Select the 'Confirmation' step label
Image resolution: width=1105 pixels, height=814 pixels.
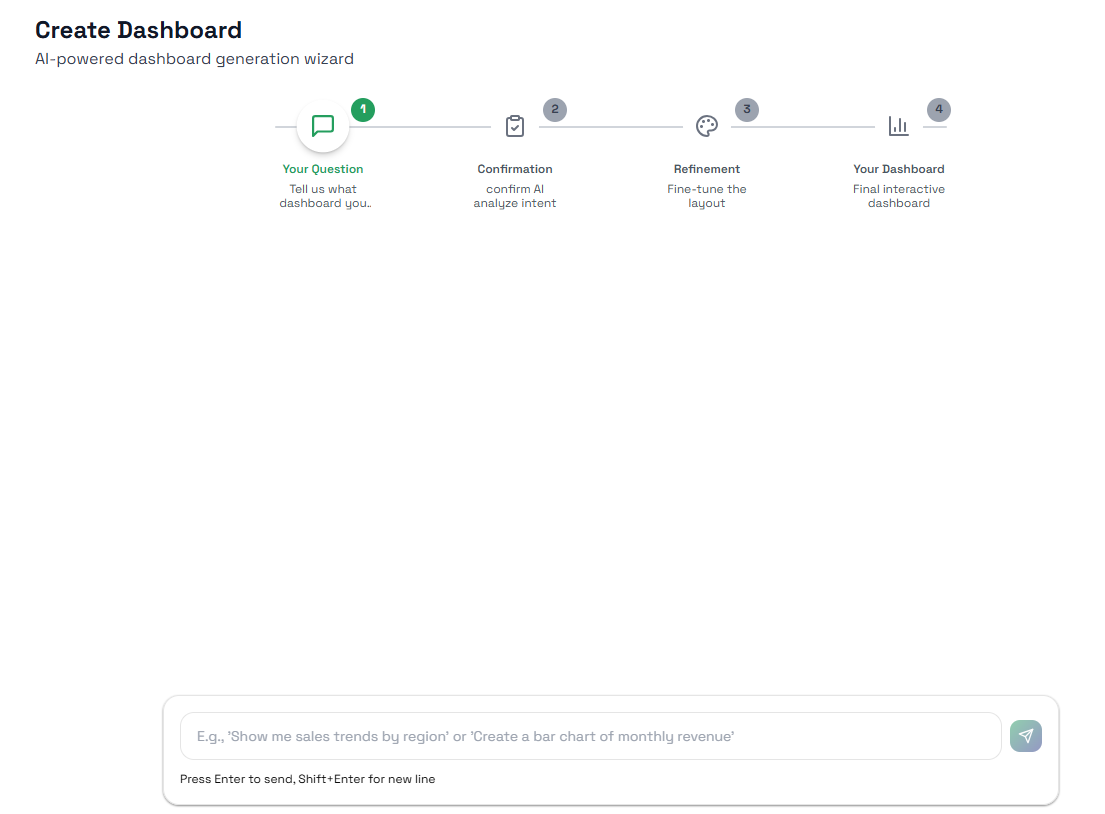click(x=515, y=169)
